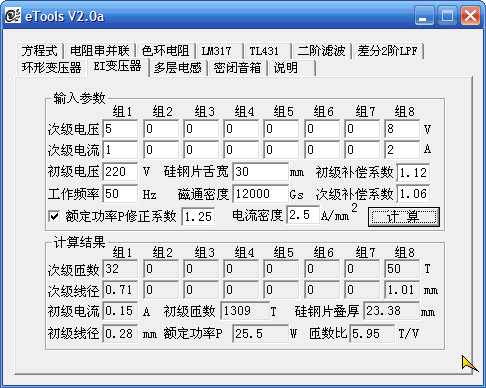Click the 电流密度 field showing 2.5
Screen dimensions: 486x388
point(303,215)
